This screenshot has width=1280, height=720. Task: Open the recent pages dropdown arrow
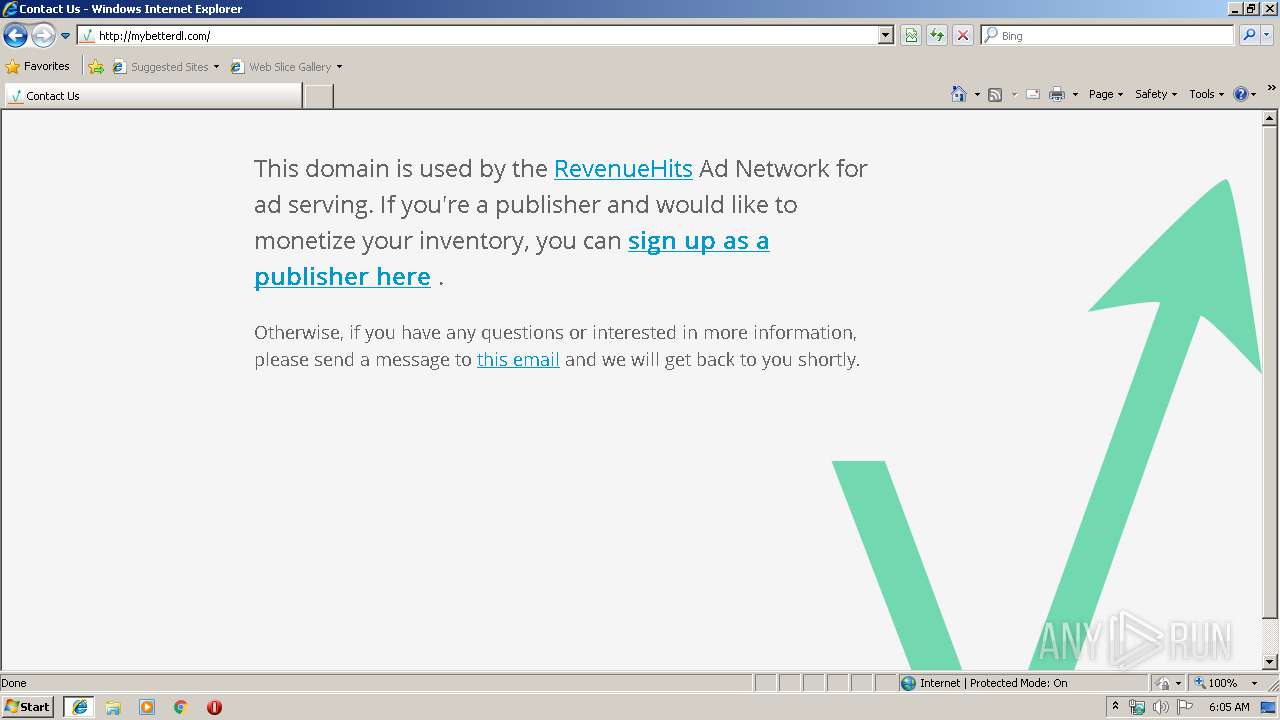coord(66,36)
